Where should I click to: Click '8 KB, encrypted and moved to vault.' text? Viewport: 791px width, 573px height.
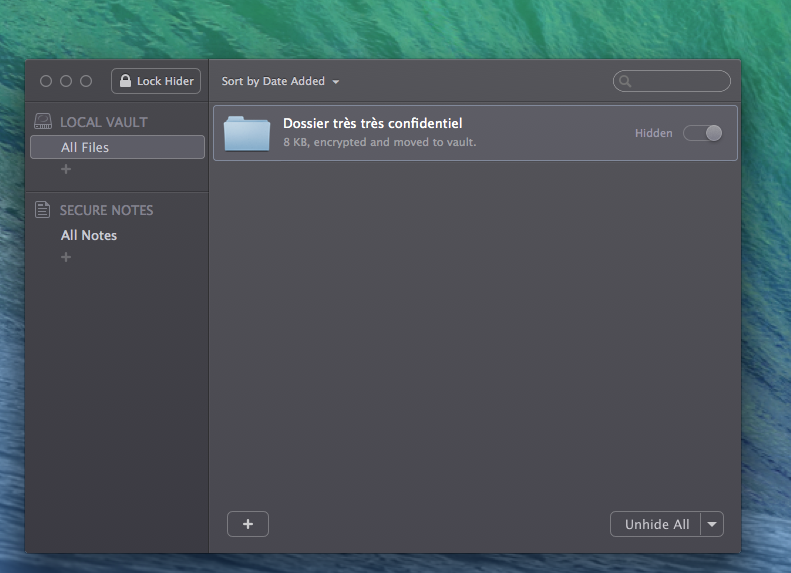[x=379, y=142]
